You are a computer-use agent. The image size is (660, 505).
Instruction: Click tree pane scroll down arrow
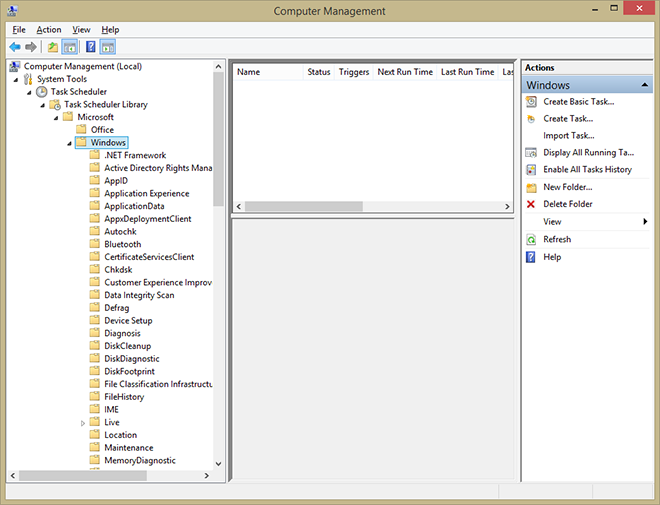(218, 464)
